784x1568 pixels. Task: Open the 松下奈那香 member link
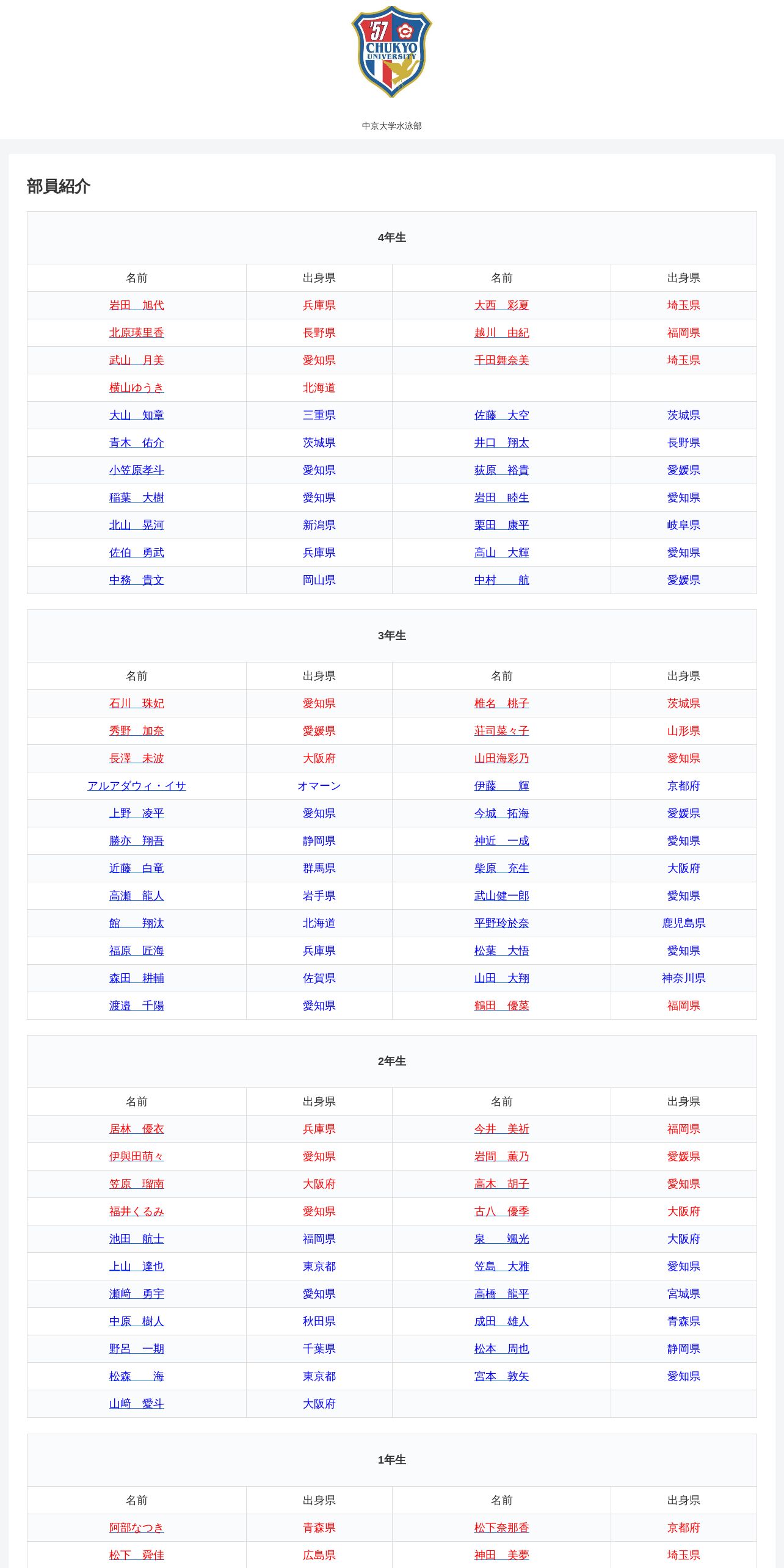(501, 1528)
